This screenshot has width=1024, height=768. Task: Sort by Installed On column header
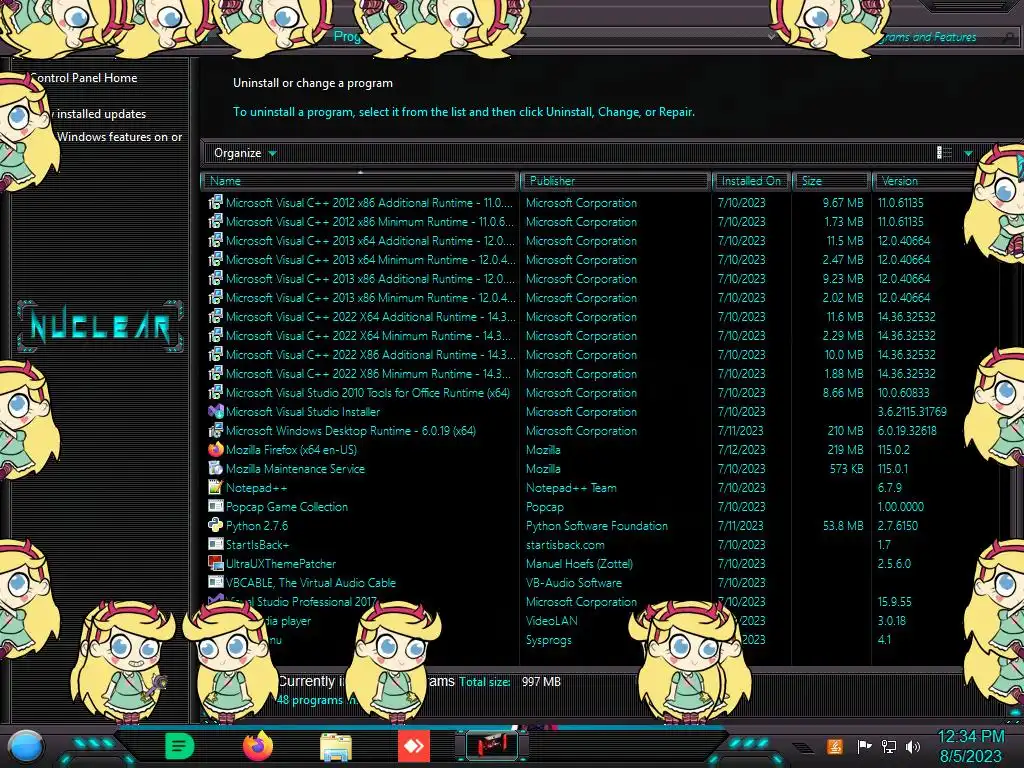[x=751, y=181]
